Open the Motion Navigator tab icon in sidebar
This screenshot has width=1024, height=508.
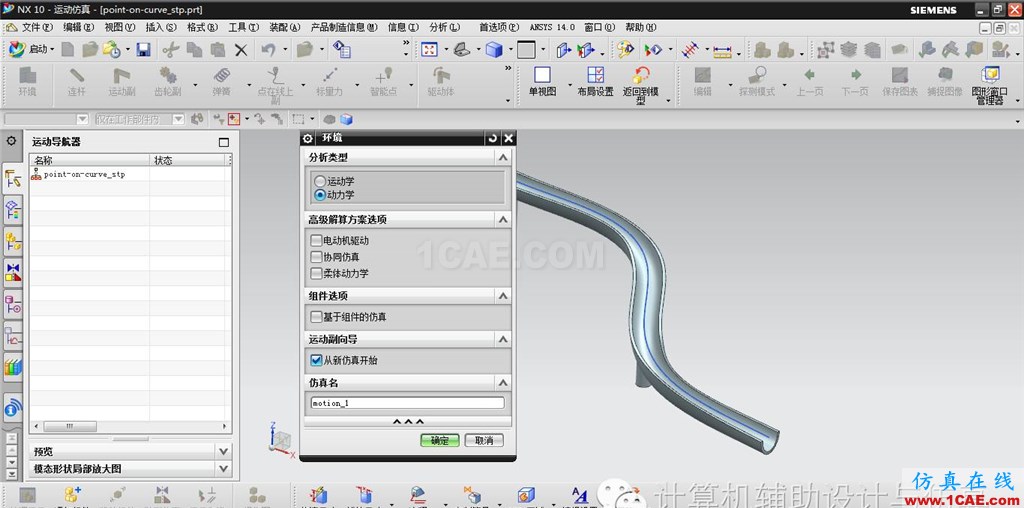pos(12,179)
